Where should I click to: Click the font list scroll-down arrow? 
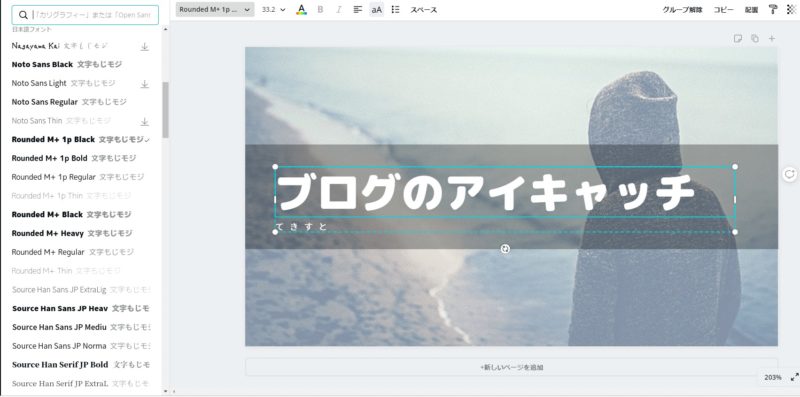pyautogui.click(x=165, y=391)
